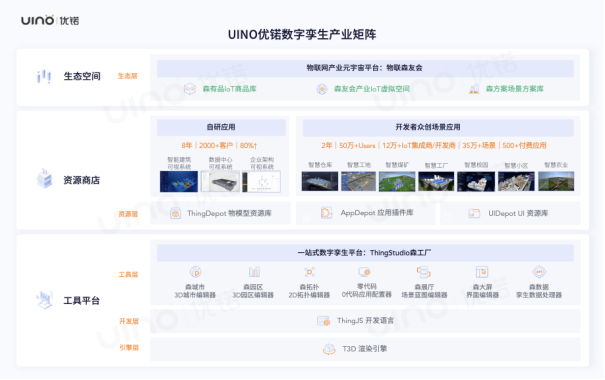This screenshot has height=380, width=605.
Task: Open the 智慧小区 scene thumbnail
Action: click(x=516, y=181)
